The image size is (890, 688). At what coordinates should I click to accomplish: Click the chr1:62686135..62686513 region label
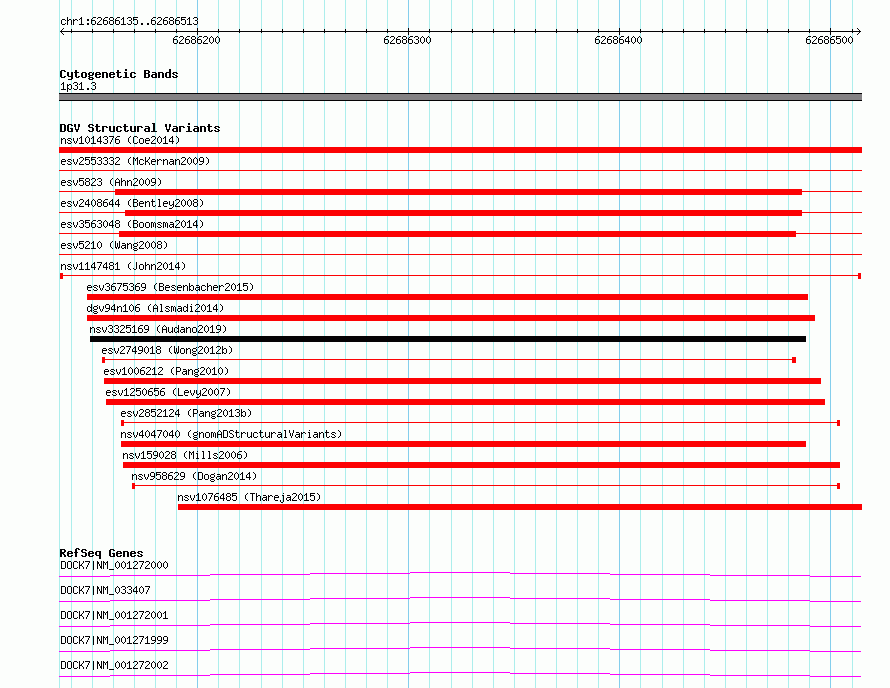click(x=129, y=21)
